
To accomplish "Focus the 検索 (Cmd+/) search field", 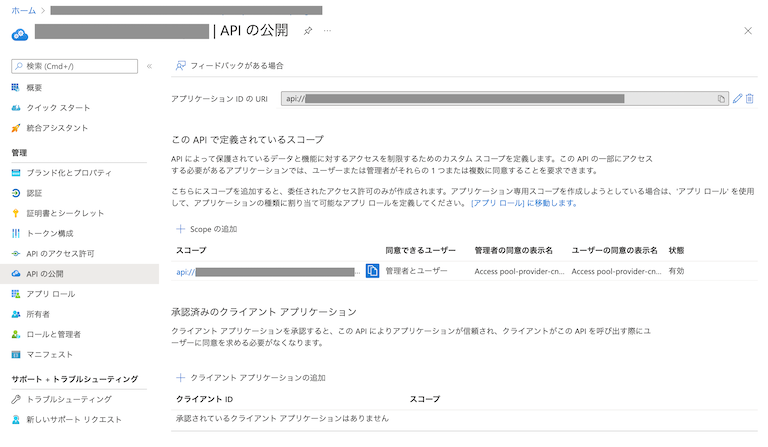I will (74, 66).
